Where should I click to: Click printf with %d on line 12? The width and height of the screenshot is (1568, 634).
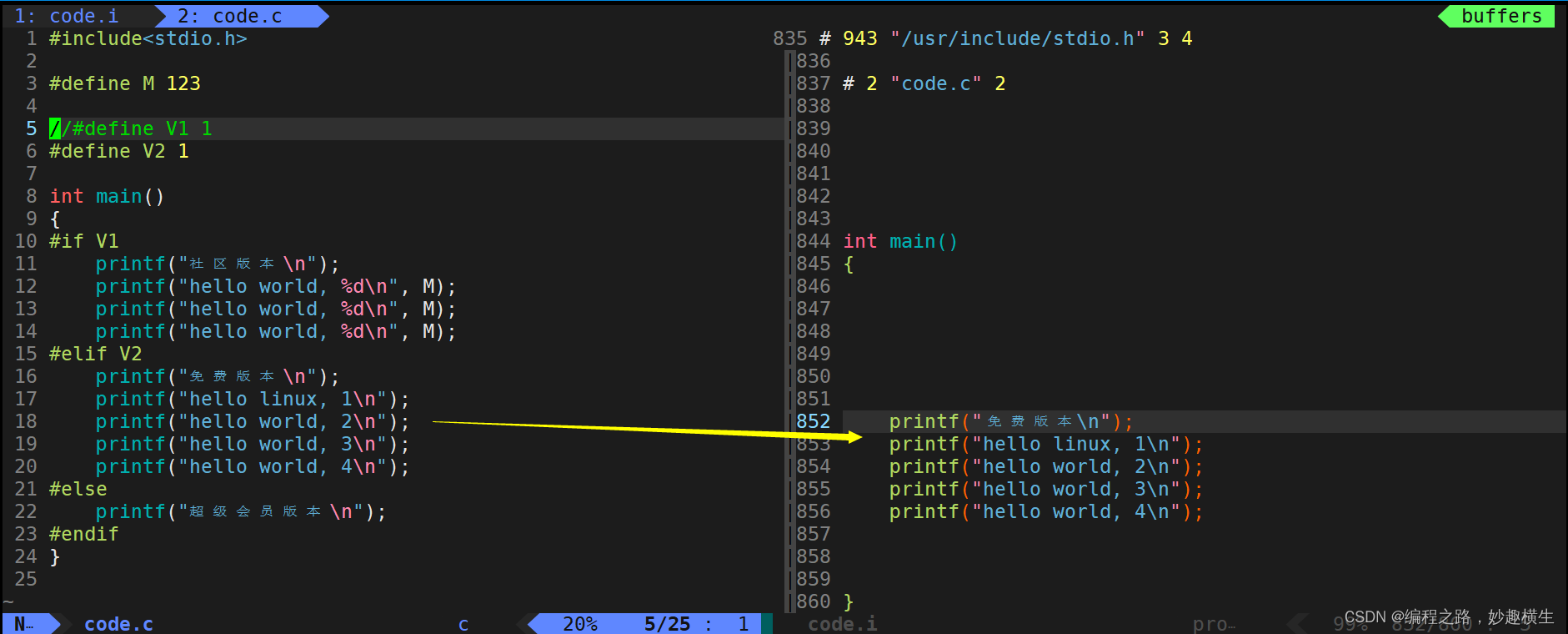pos(276,286)
